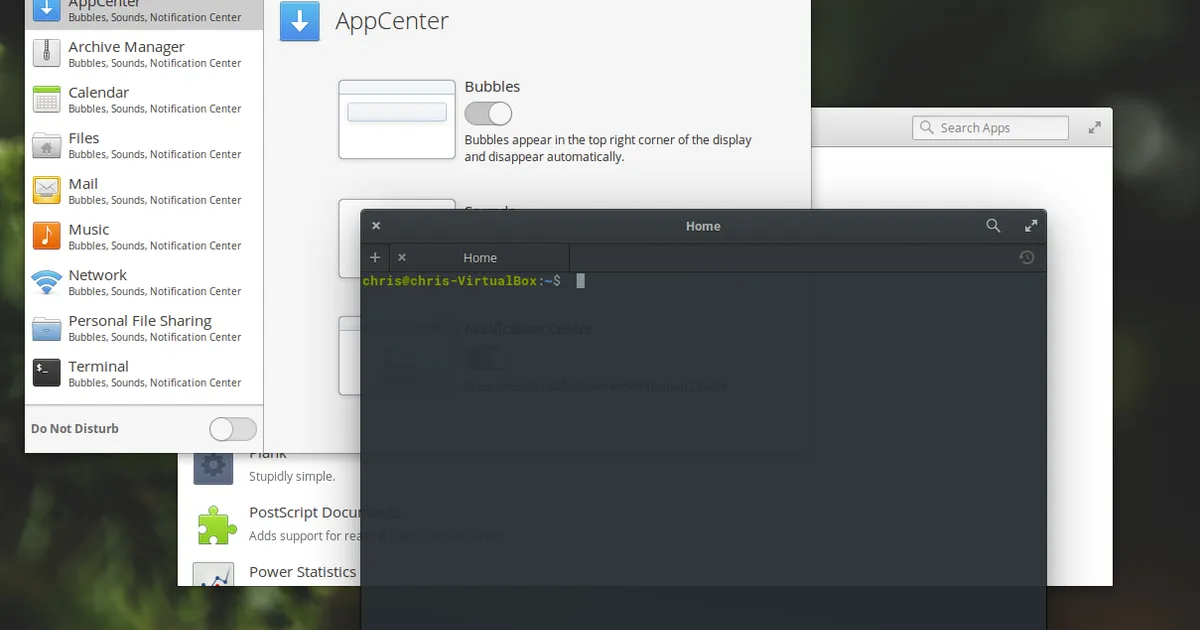This screenshot has width=1200, height=630.
Task: Open the Archive Manager notification settings
Action: 144,53
